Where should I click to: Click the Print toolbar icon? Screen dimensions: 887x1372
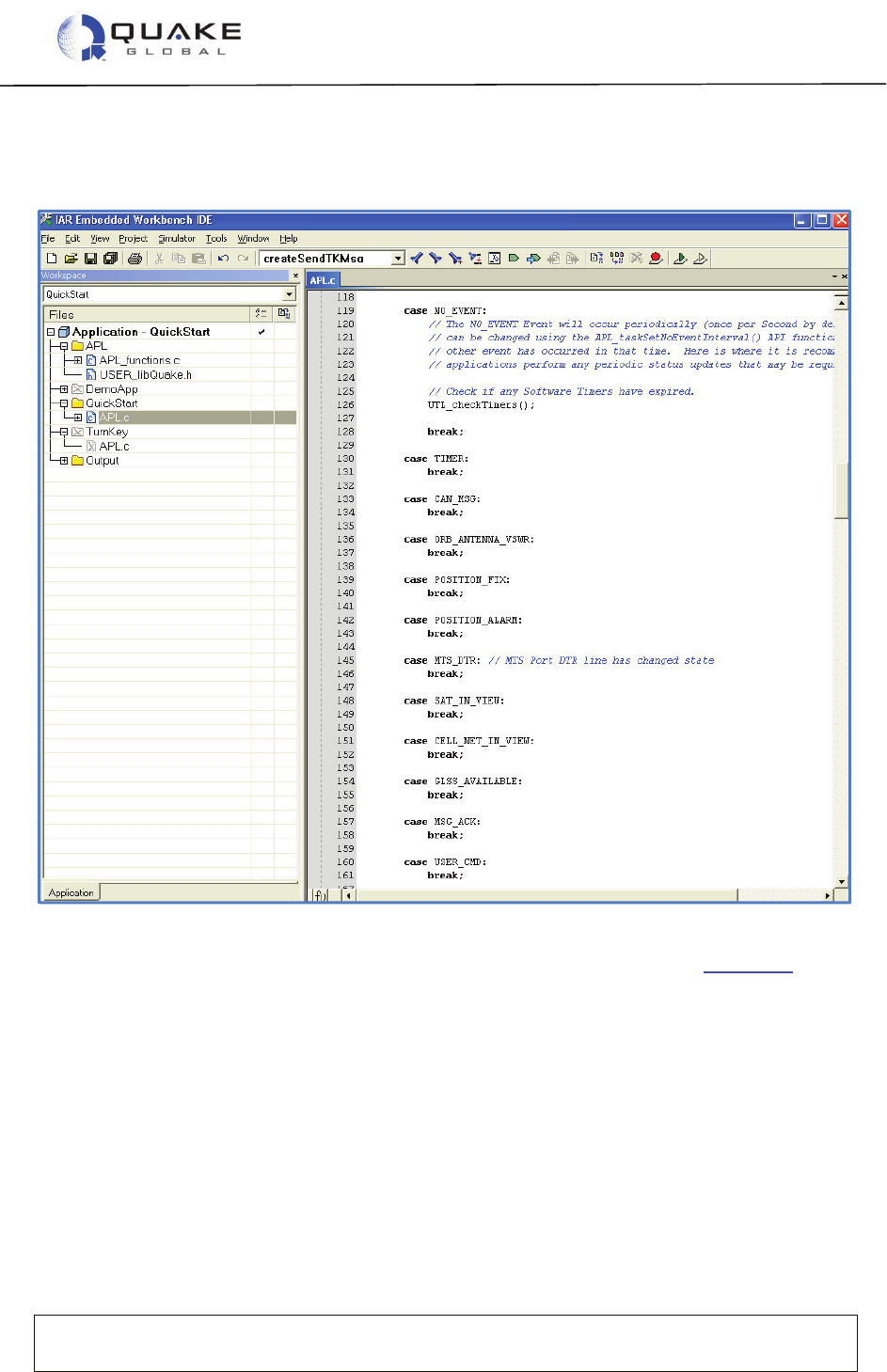point(135,258)
